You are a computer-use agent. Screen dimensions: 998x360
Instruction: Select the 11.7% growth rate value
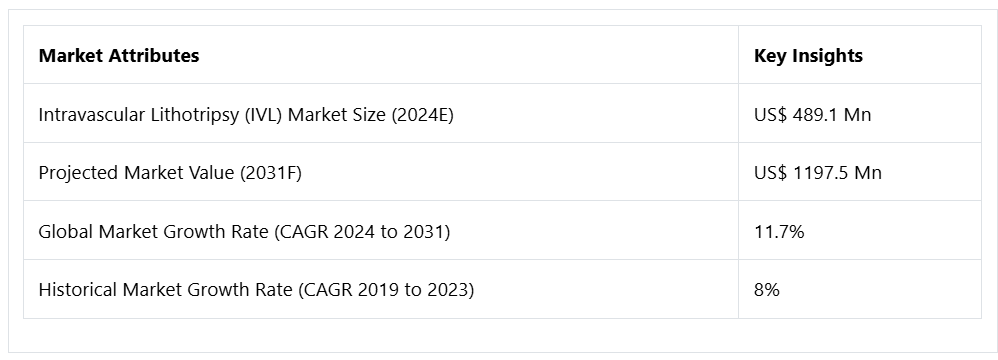779,232
